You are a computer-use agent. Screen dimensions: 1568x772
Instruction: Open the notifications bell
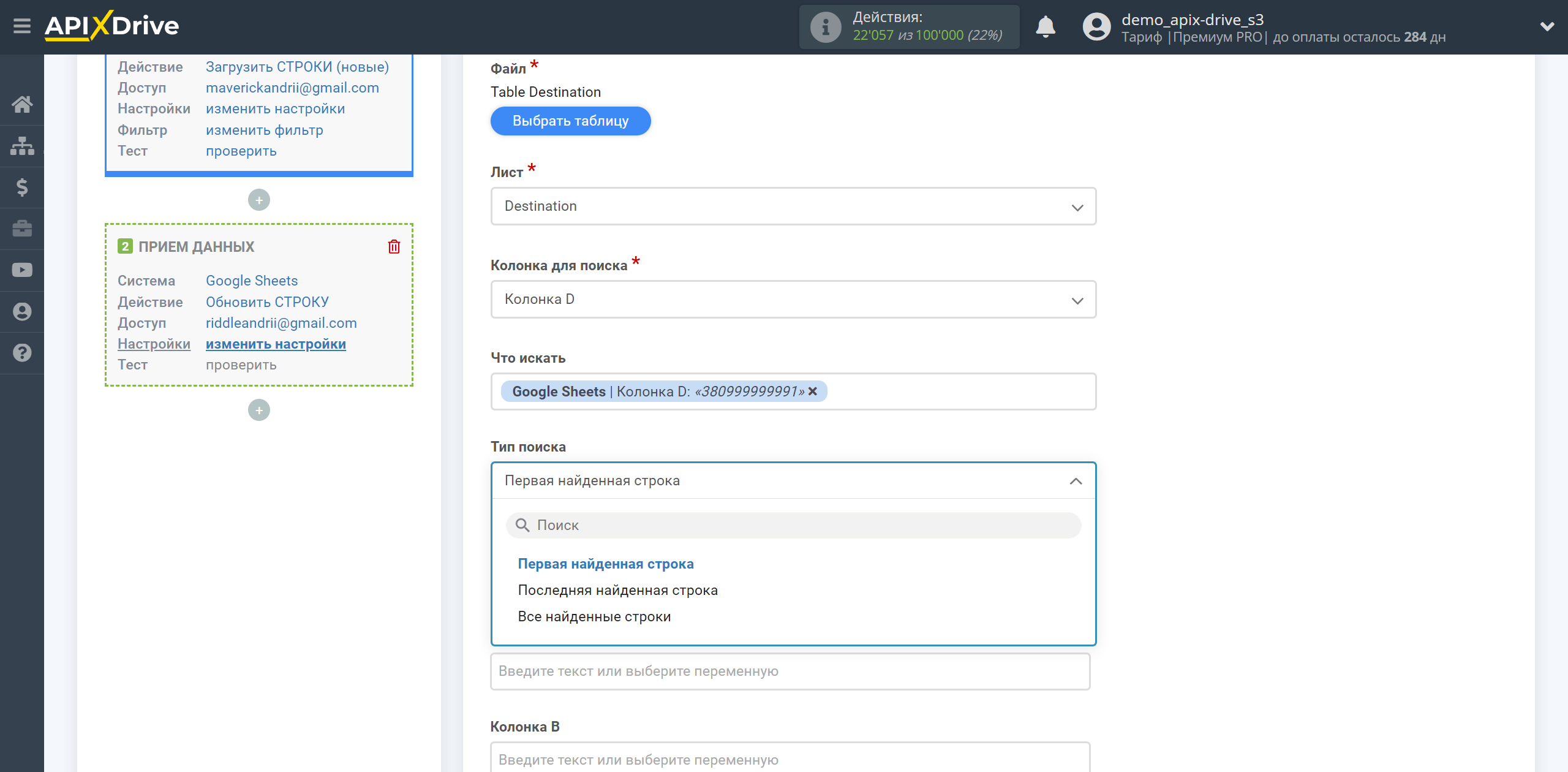pos(1046,27)
